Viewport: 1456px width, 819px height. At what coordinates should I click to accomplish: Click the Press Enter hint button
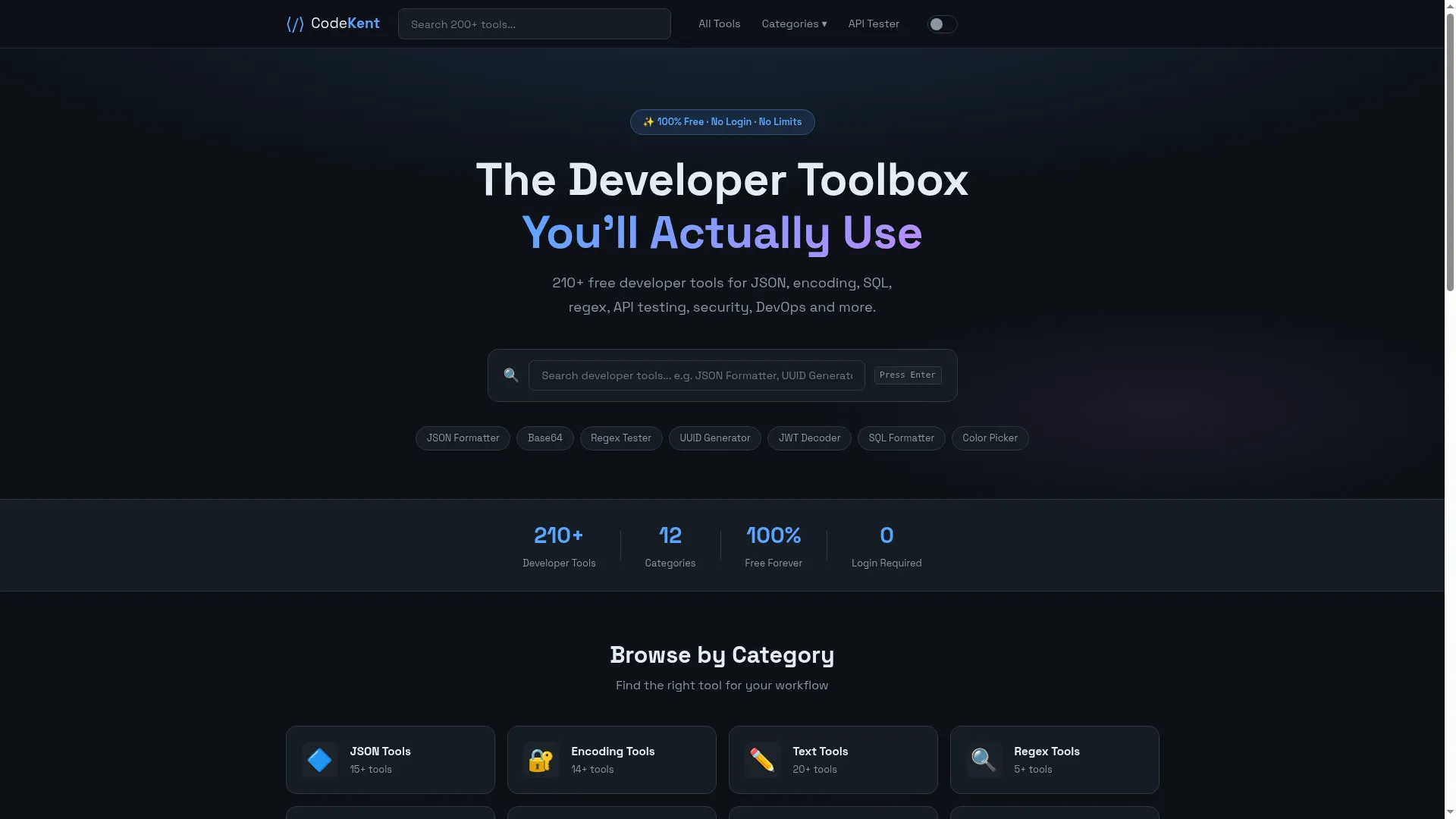(908, 375)
